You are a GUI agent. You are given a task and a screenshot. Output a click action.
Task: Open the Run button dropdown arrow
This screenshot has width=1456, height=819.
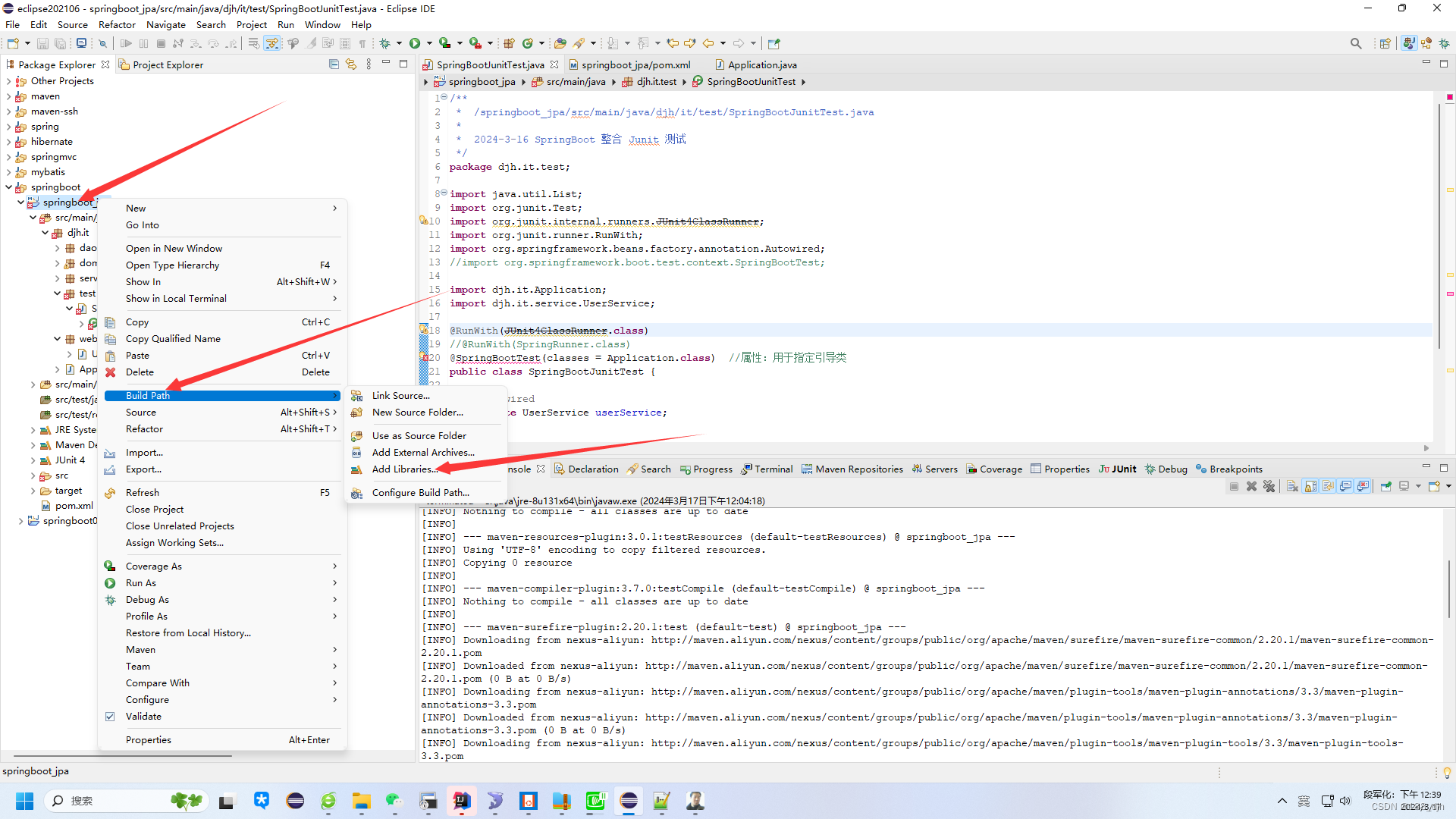click(429, 43)
